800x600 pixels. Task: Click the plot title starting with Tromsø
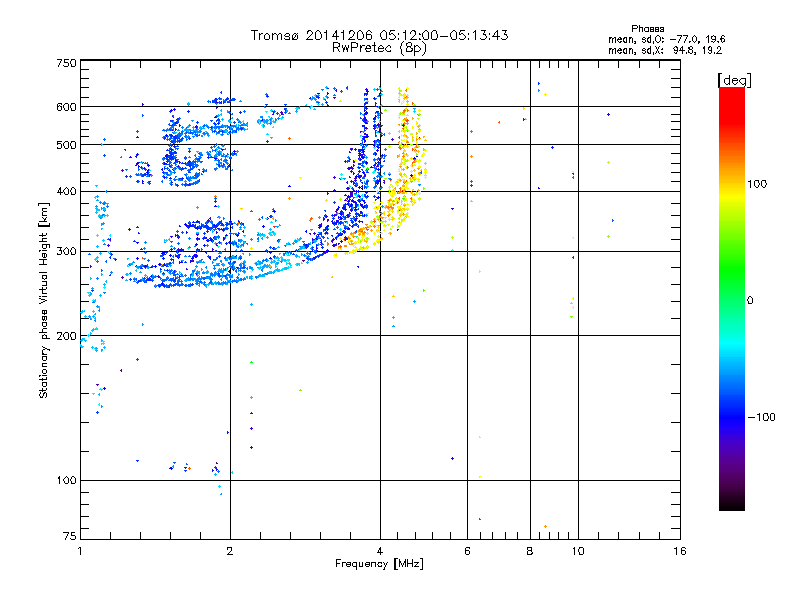coord(379,35)
